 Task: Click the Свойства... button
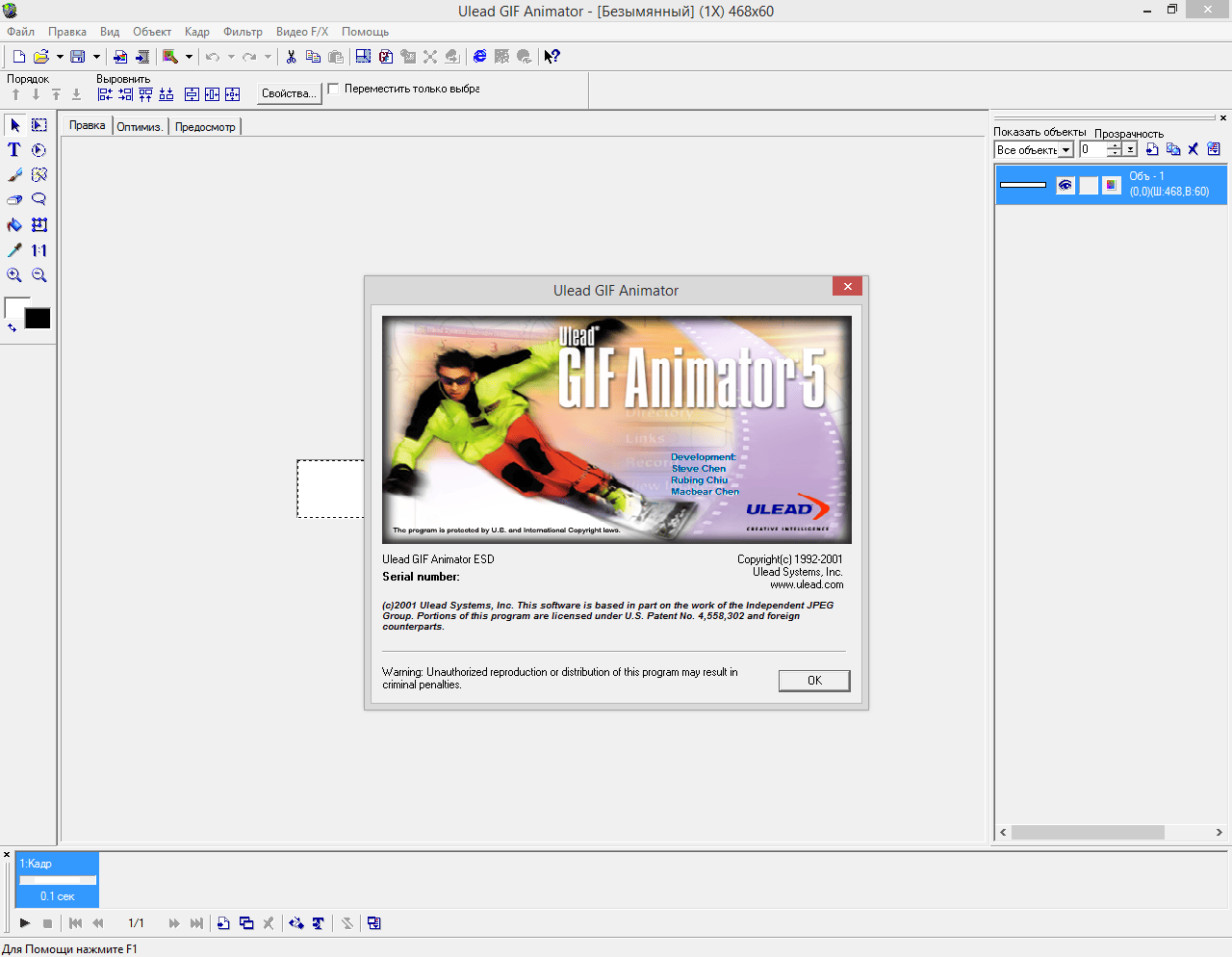tap(289, 93)
